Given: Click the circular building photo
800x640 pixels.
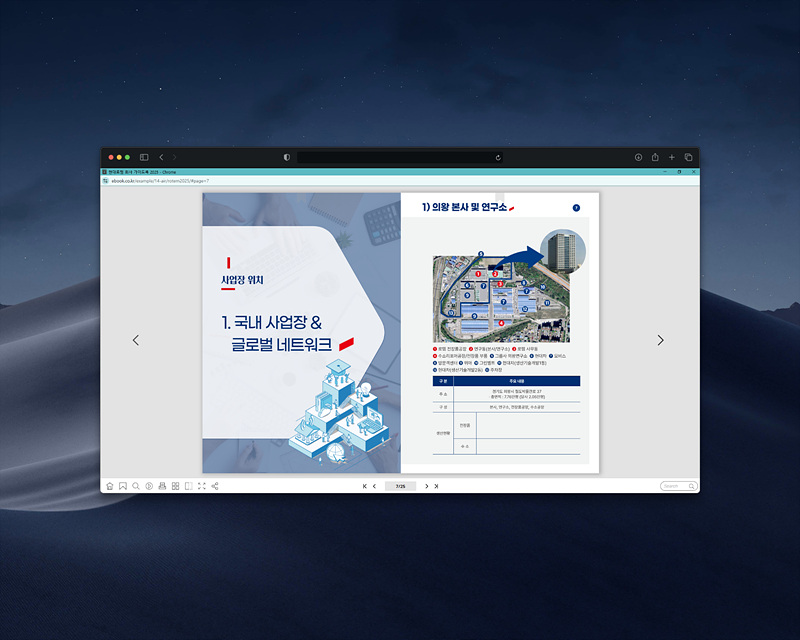Looking at the screenshot, I should tap(563, 251).
